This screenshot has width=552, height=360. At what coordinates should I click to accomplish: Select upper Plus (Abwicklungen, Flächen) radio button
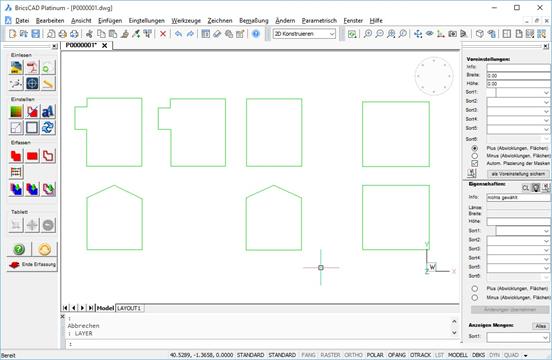(475, 148)
